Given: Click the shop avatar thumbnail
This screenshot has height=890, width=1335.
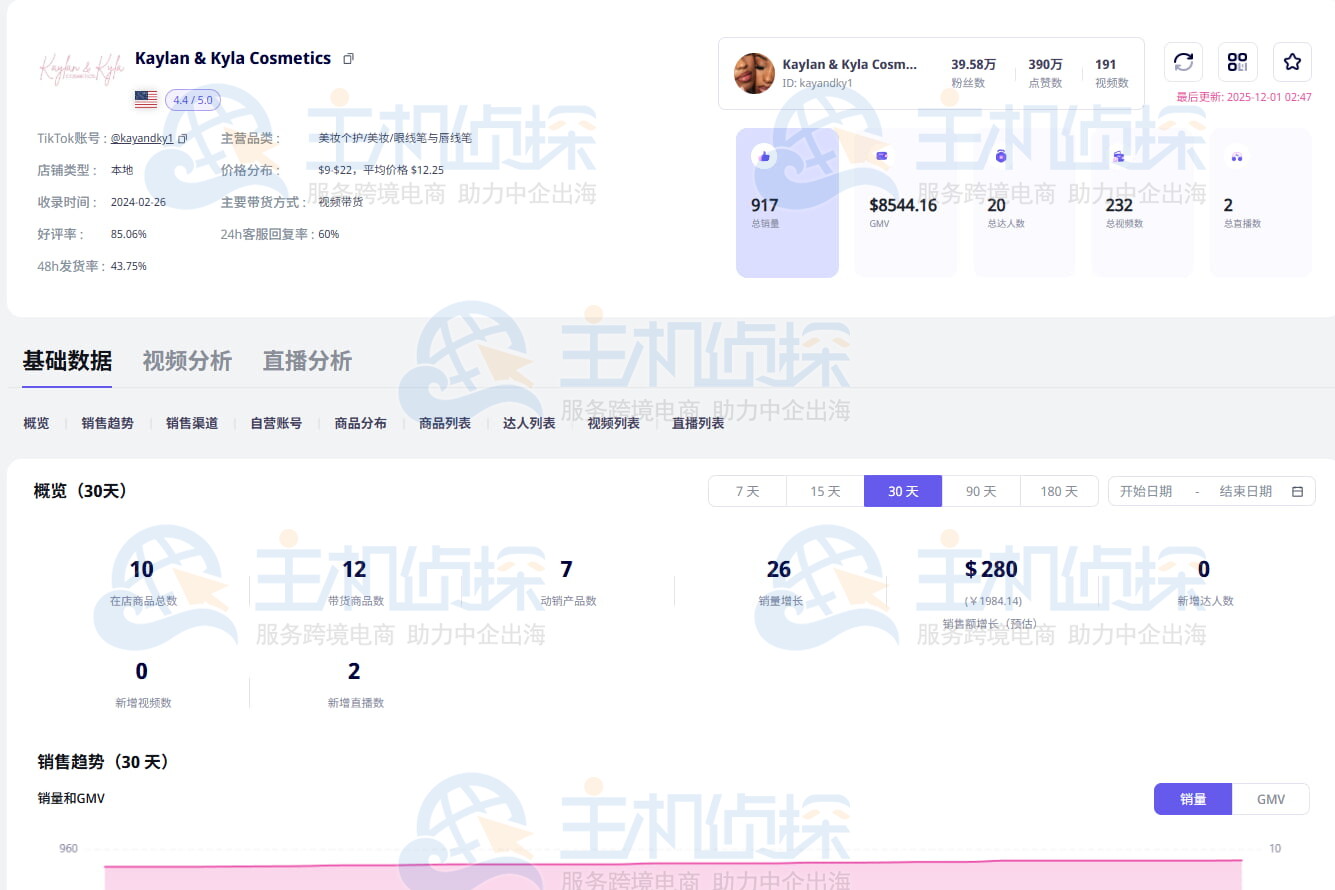Looking at the screenshot, I should 754,73.
